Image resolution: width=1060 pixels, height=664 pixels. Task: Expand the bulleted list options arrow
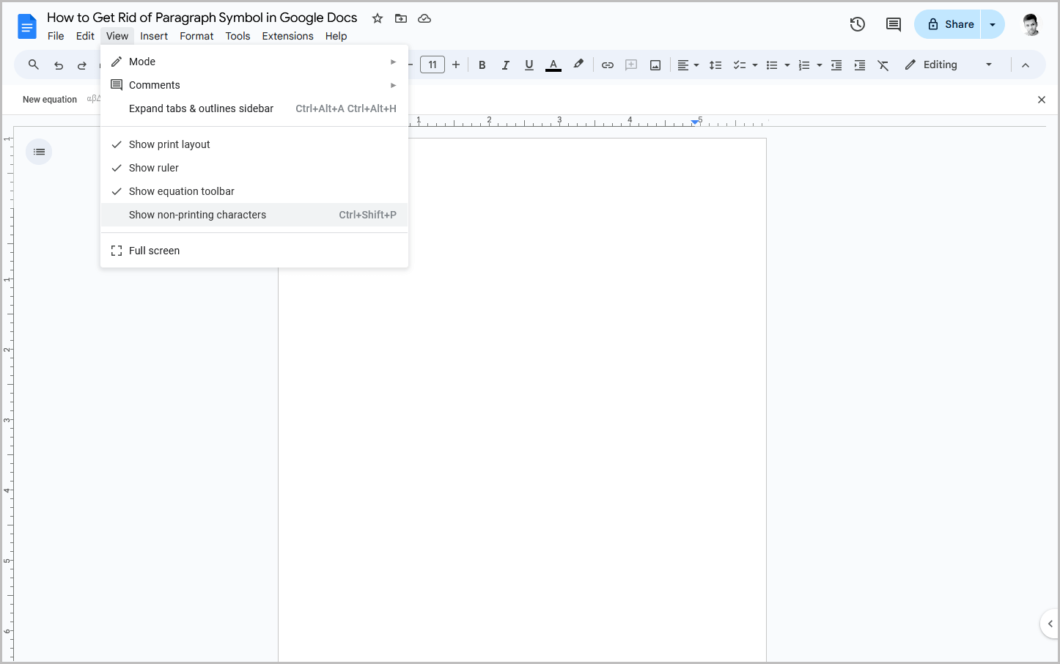click(x=787, y=65)
